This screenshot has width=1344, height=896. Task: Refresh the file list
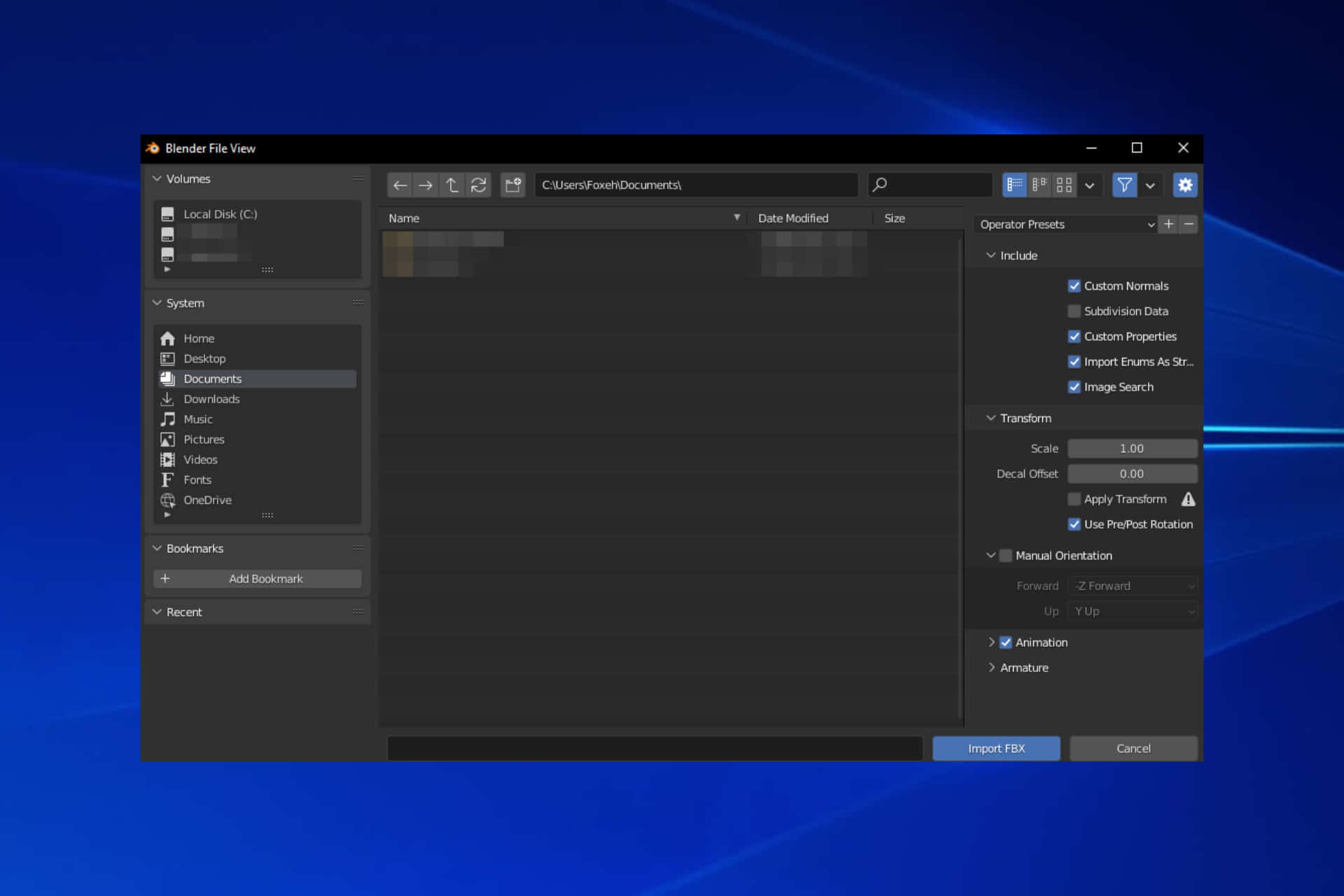tap(478, 185)
